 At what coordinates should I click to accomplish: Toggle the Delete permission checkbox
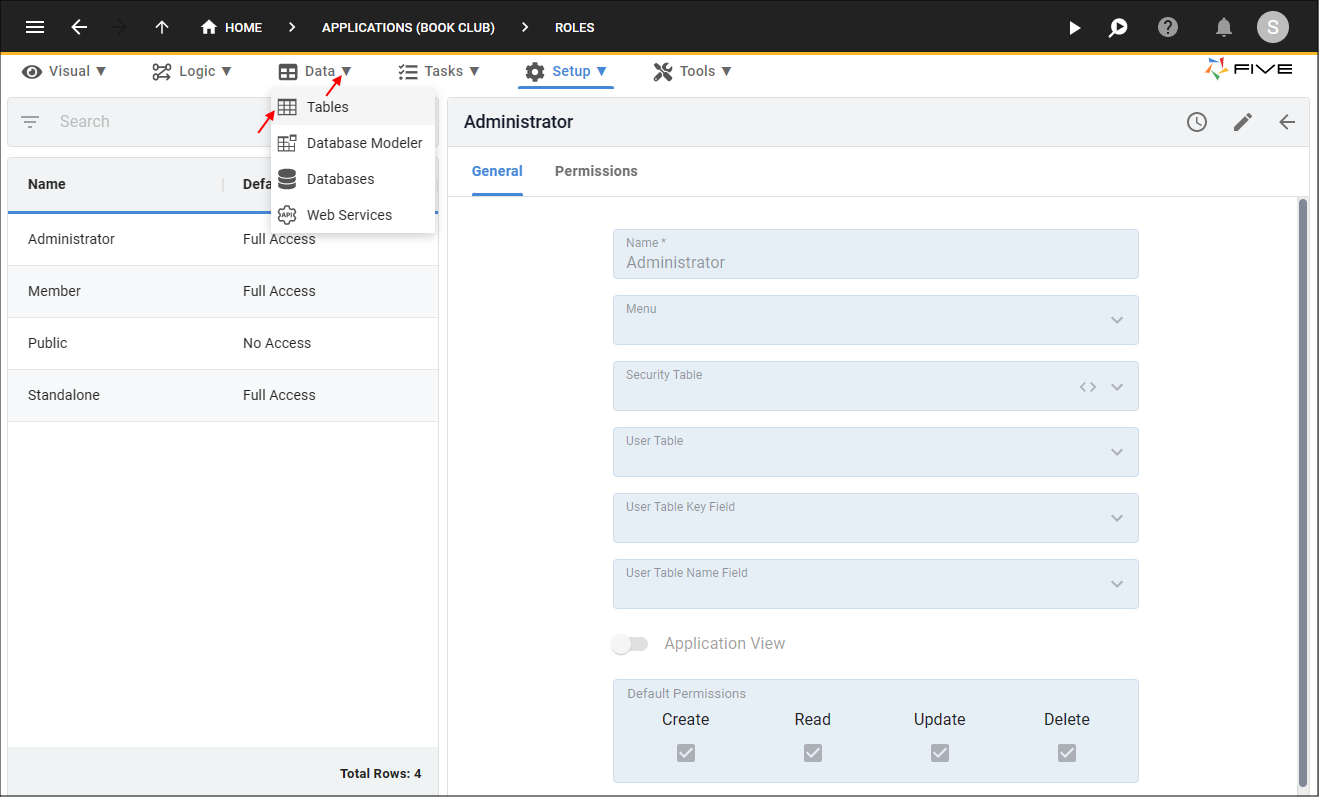[x=1067, y=753]
